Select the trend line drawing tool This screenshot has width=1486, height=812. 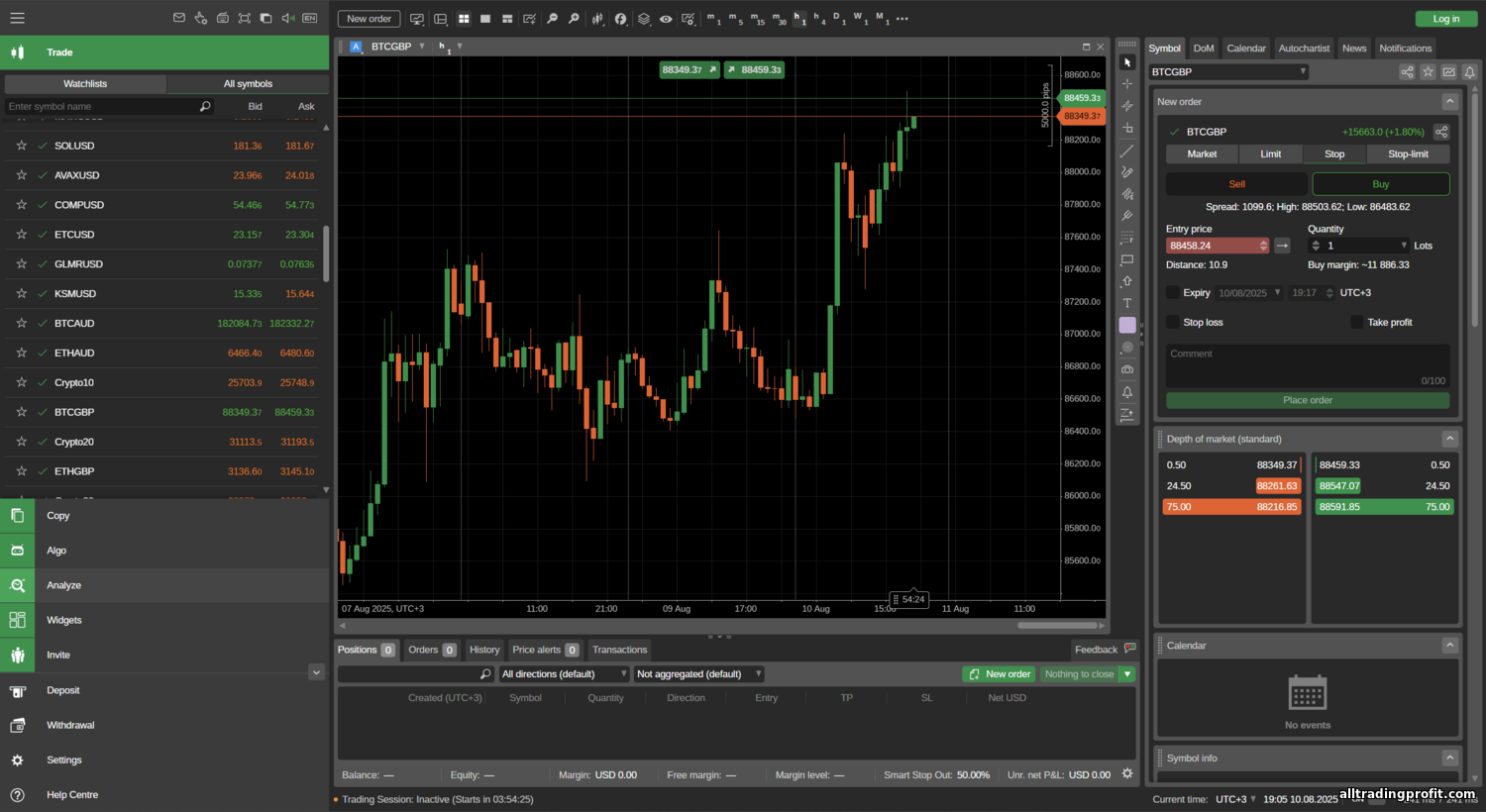coord(1126,151)
